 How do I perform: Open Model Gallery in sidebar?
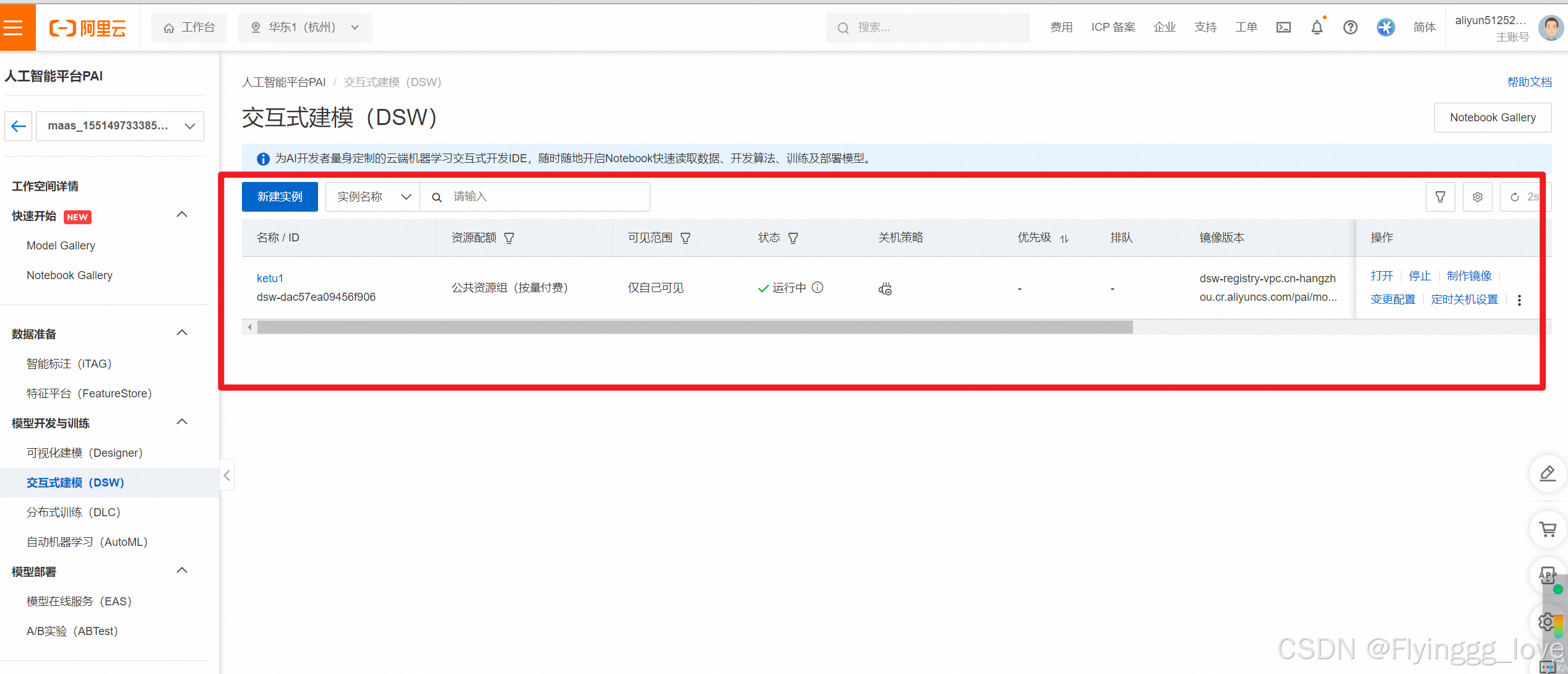[x=61, y=246]
